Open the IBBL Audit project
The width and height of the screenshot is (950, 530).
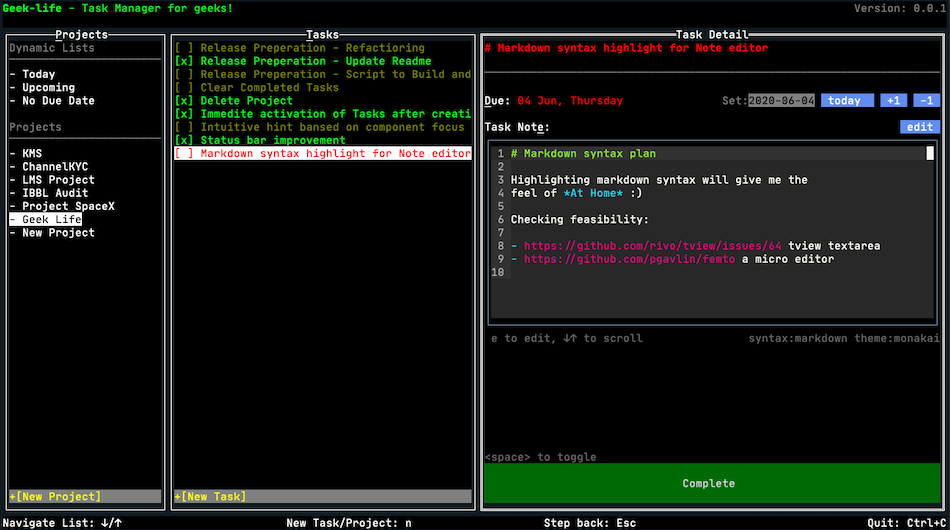(55, 193)
